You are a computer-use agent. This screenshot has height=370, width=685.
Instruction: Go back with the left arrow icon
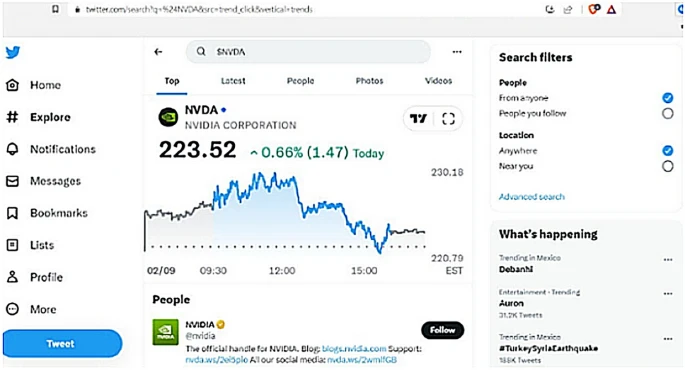158,52
